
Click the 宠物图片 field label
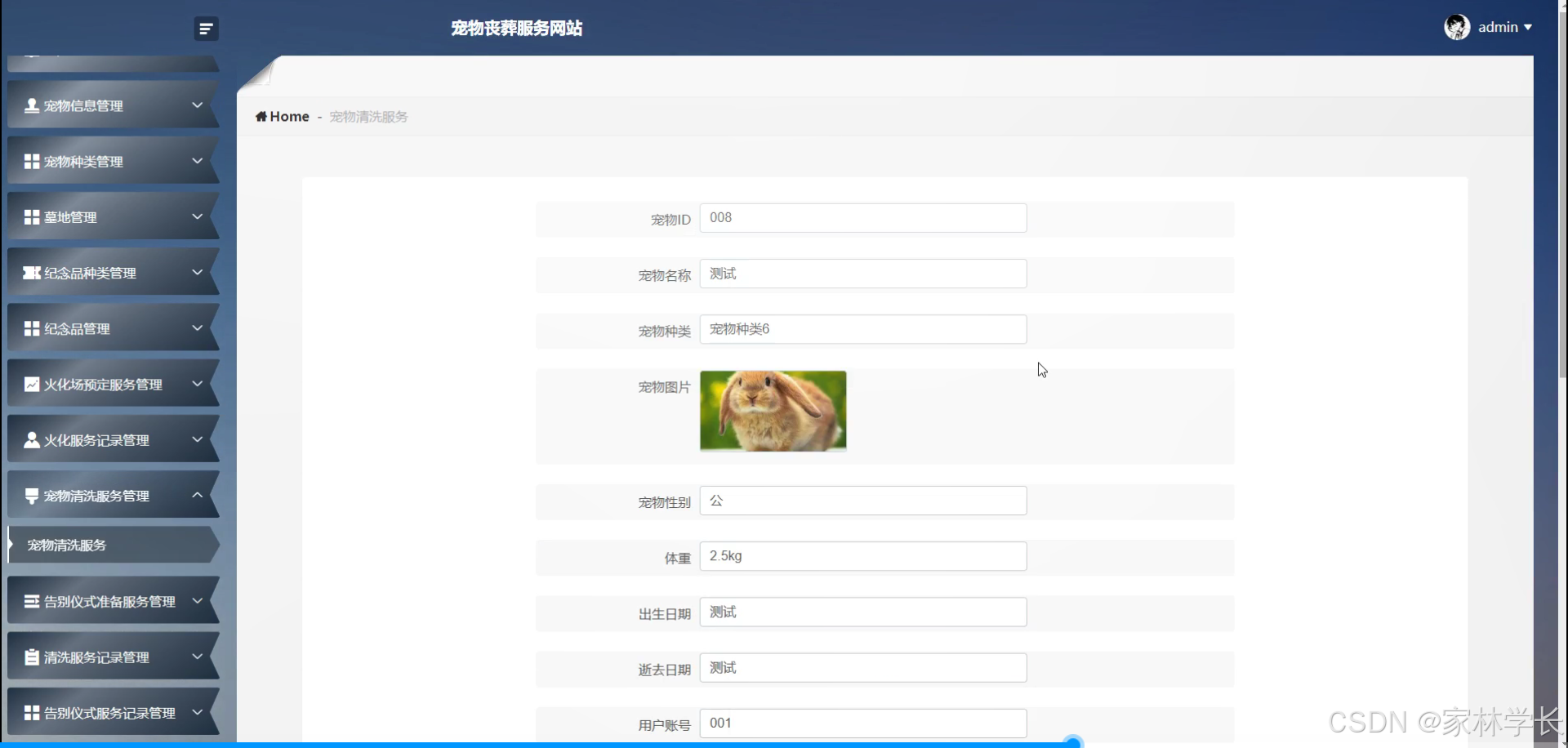[664, 387]
